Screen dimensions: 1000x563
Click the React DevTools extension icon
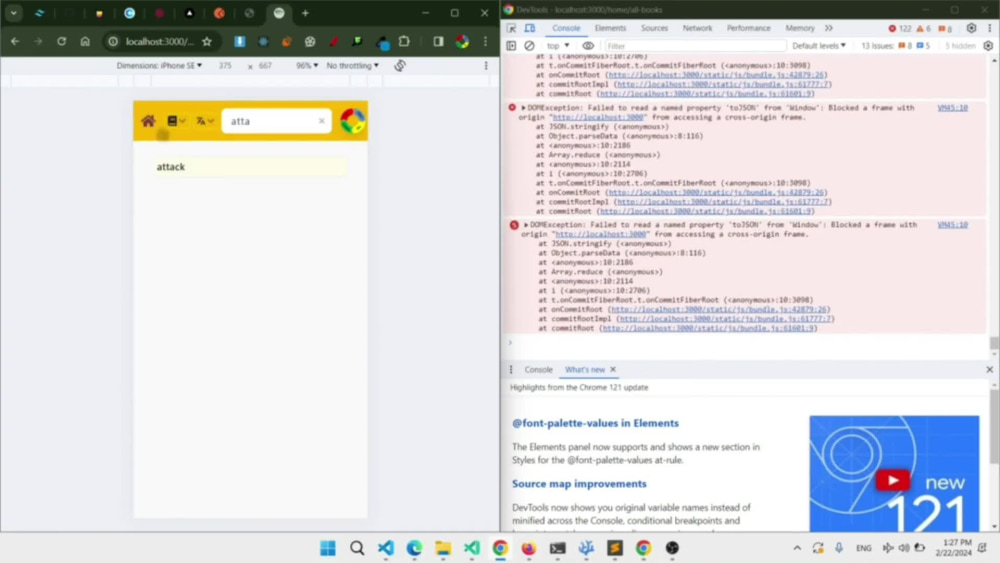coord(263,41)
